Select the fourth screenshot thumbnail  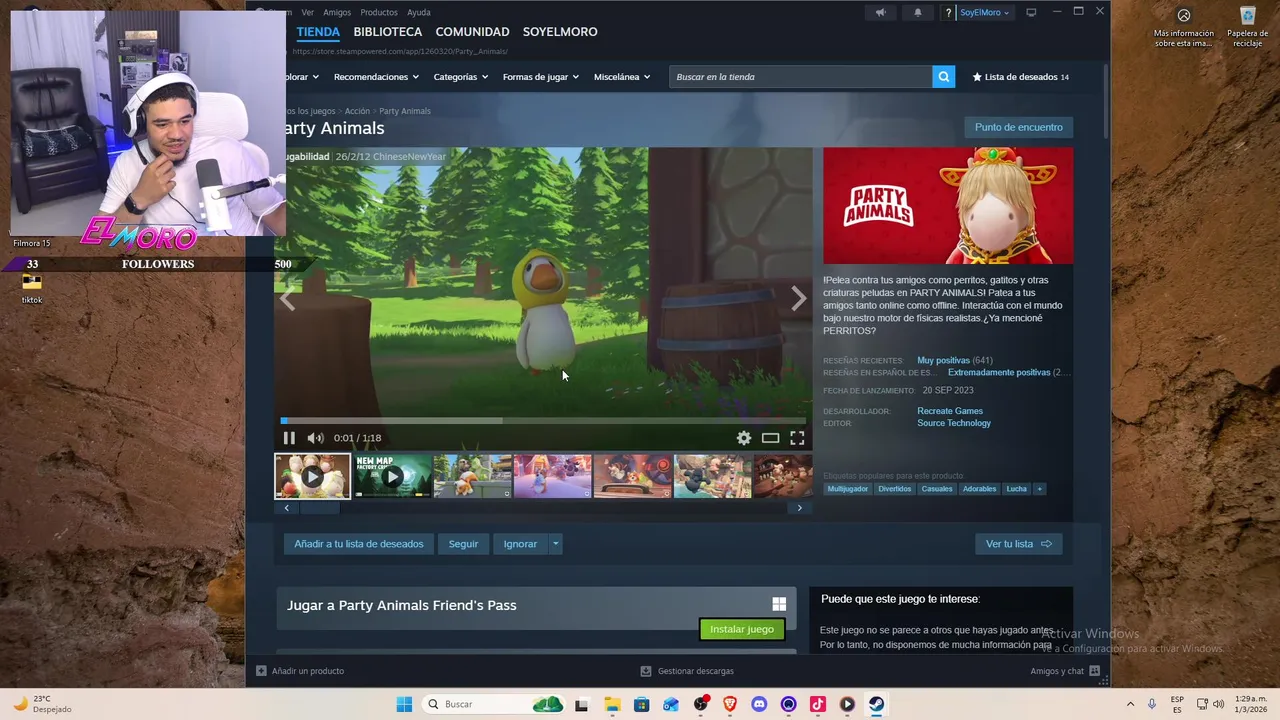(x=553, y=476)
